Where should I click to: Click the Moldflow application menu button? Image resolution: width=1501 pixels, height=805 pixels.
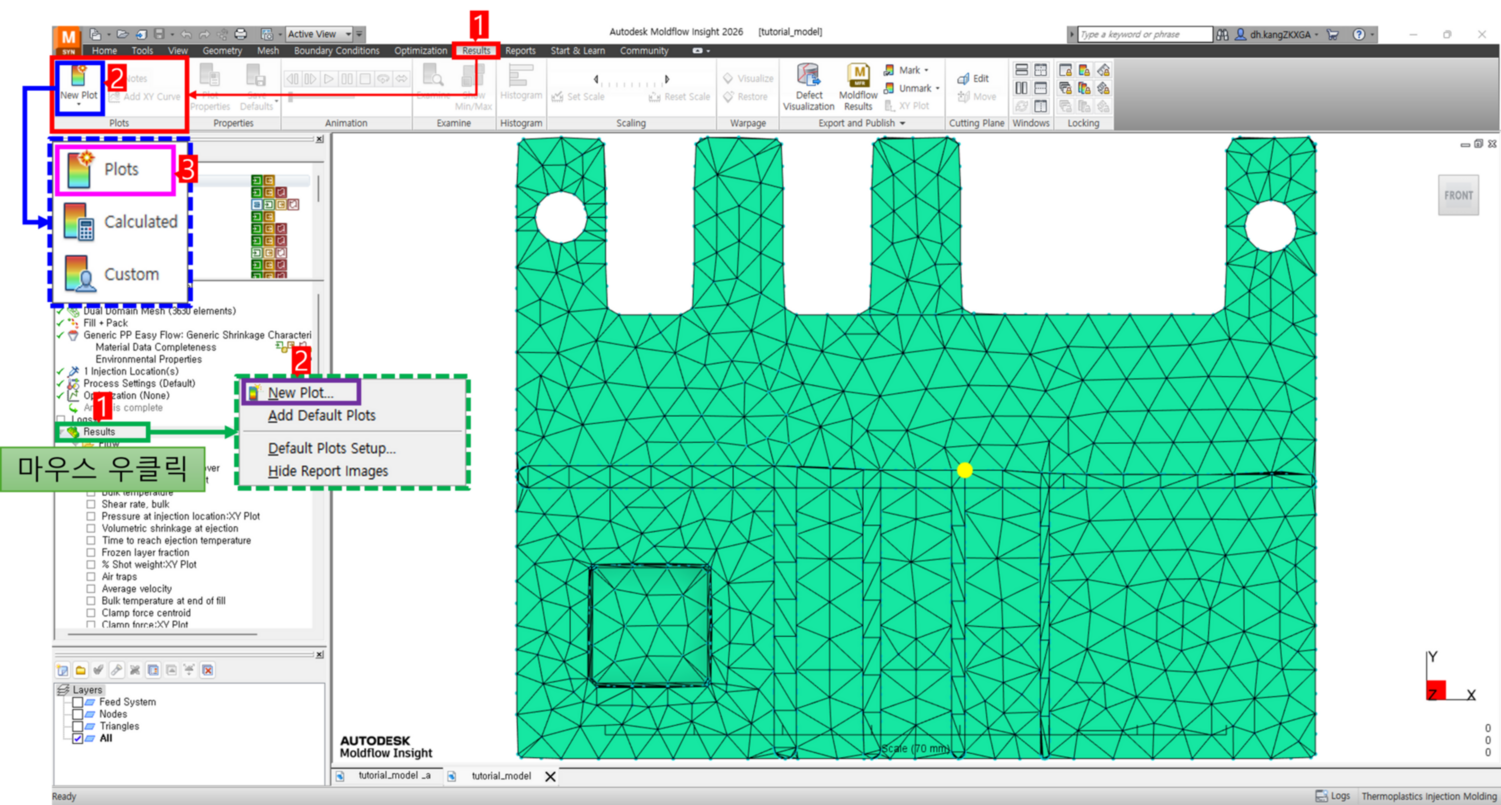tap(67, 39)
